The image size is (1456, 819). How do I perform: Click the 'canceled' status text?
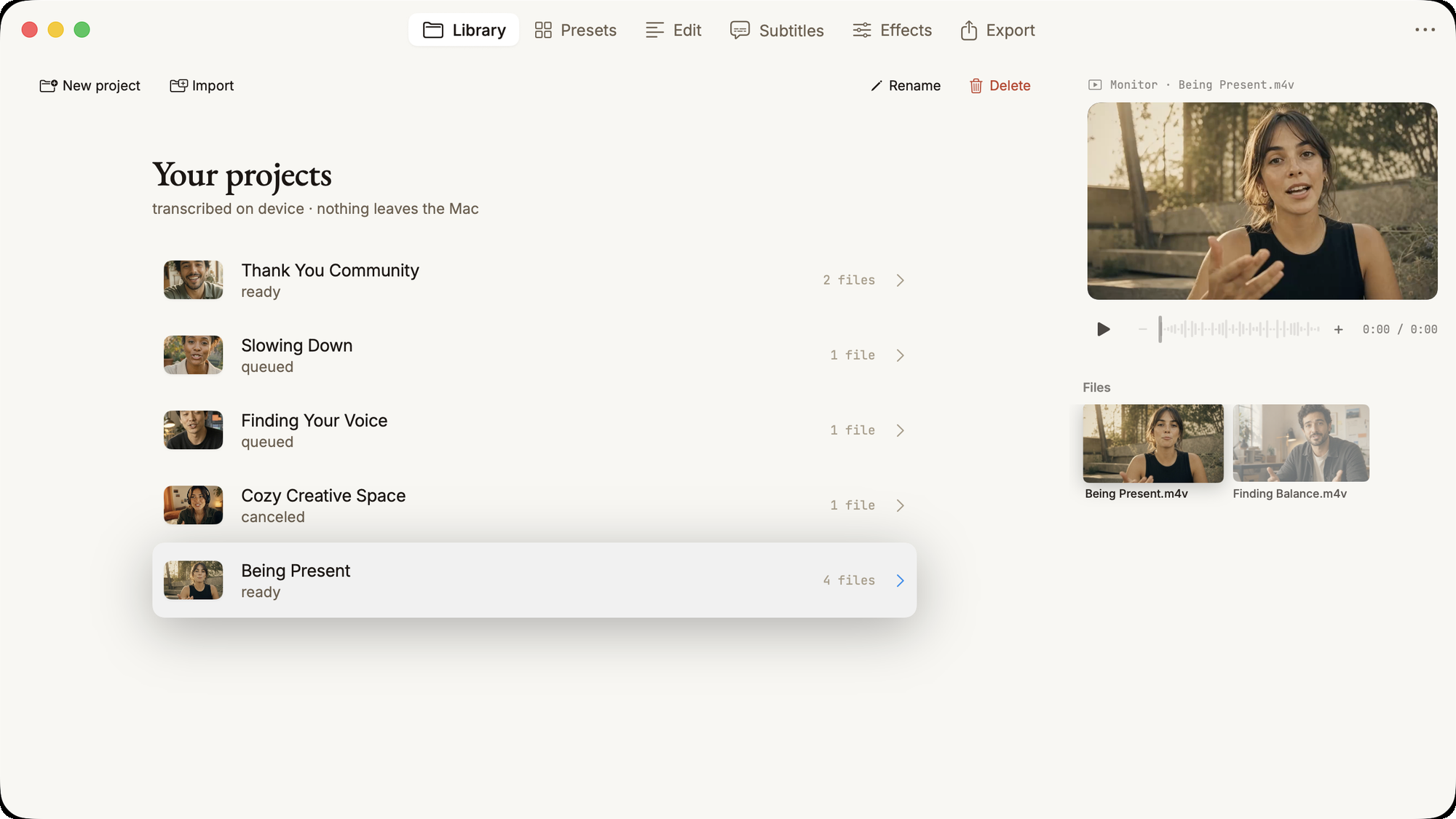pos(273,517)
